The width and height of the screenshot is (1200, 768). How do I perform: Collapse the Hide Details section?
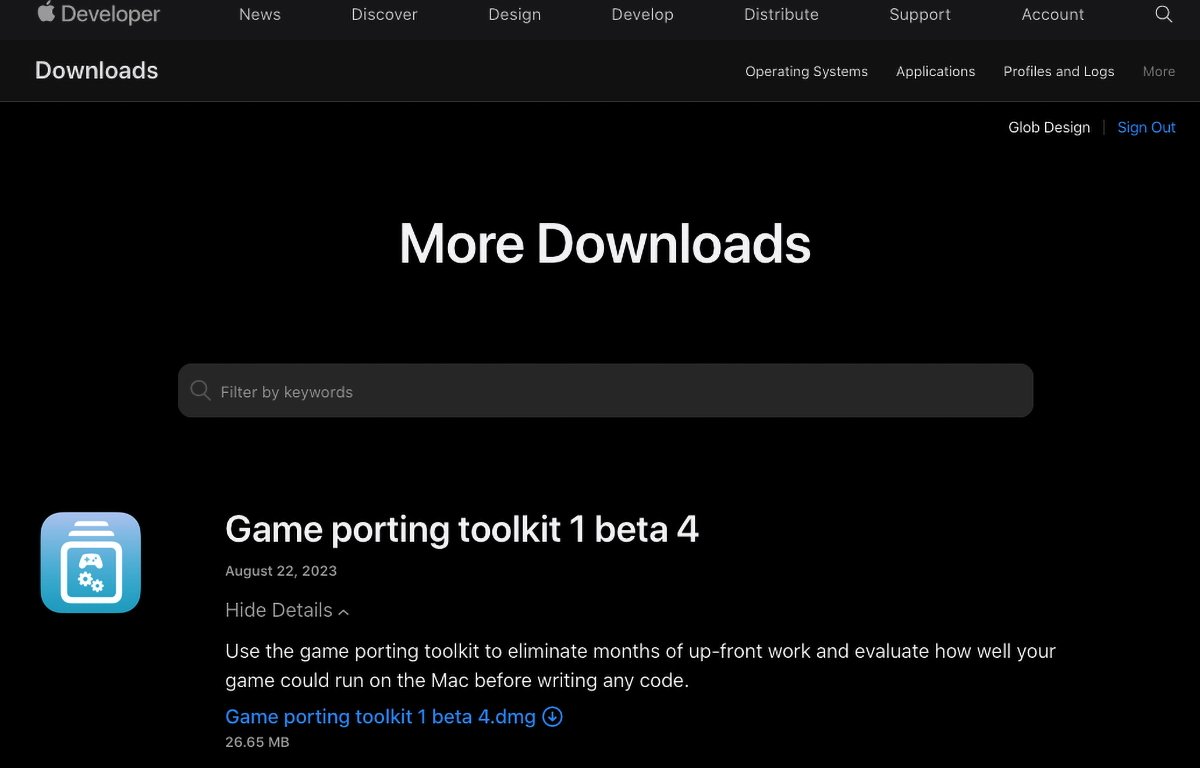[287, 610]
